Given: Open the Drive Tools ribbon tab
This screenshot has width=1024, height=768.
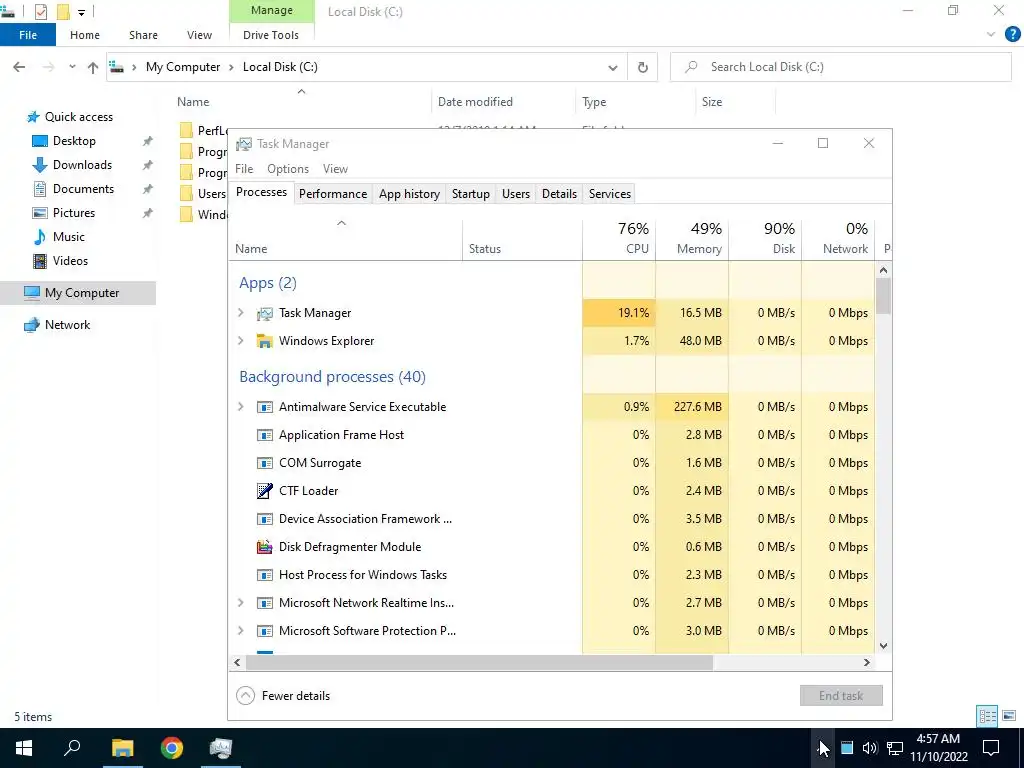Looking at the screenshot, I should [x=271, y=35].
